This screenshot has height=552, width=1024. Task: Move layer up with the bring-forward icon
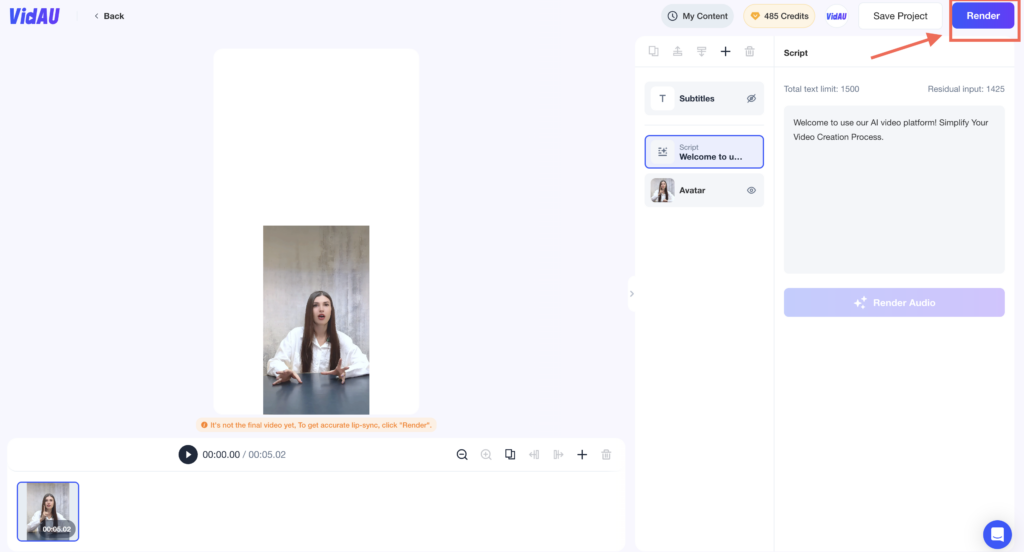(x=678, y=52)
